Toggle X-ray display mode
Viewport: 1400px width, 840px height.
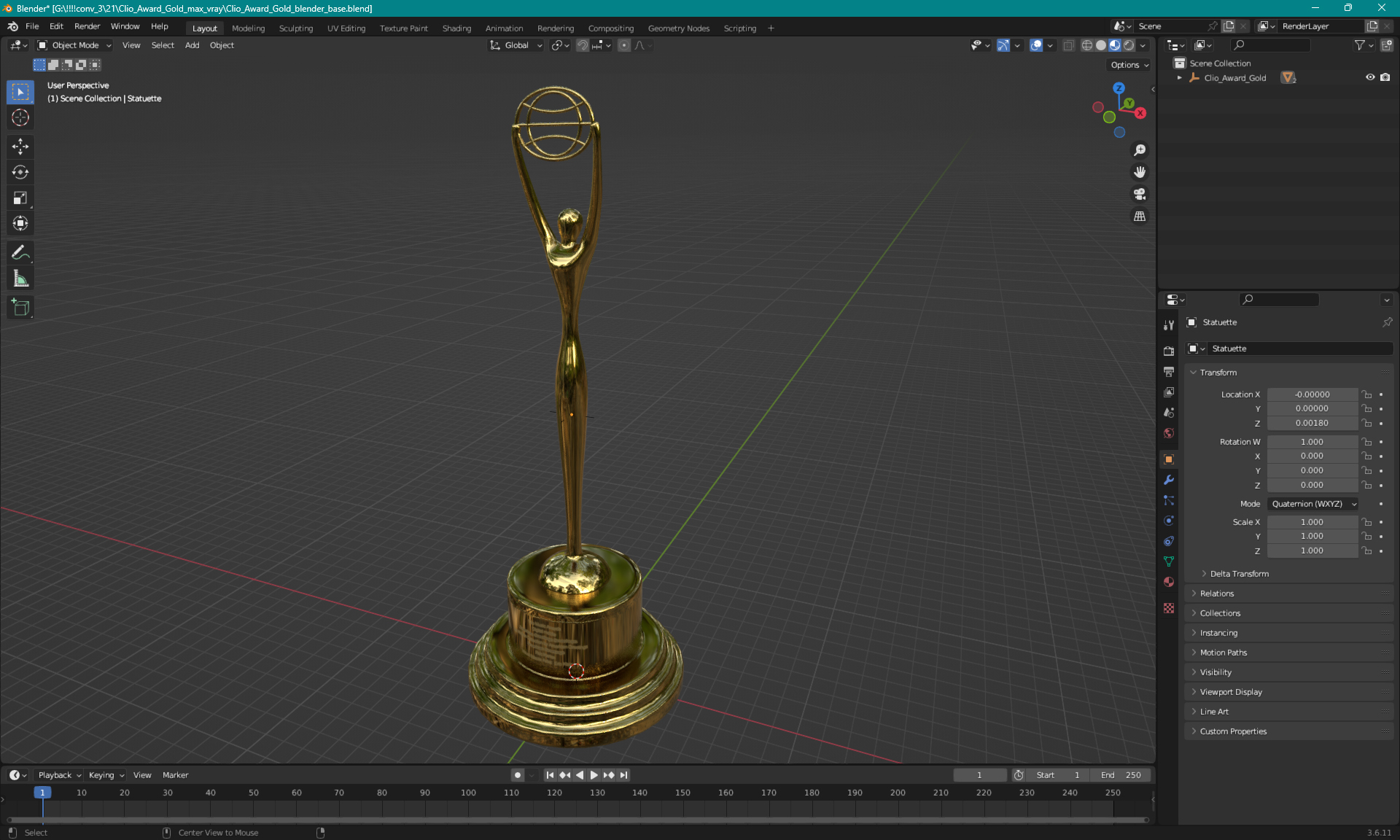(x=1068, y=45)
